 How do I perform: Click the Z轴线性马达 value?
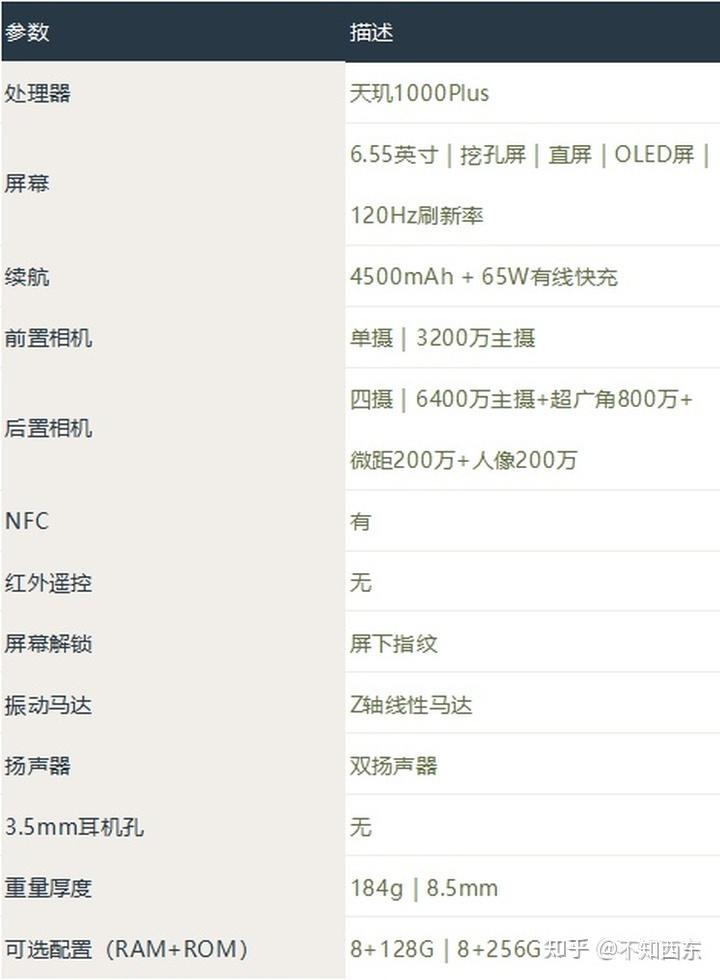410,705
